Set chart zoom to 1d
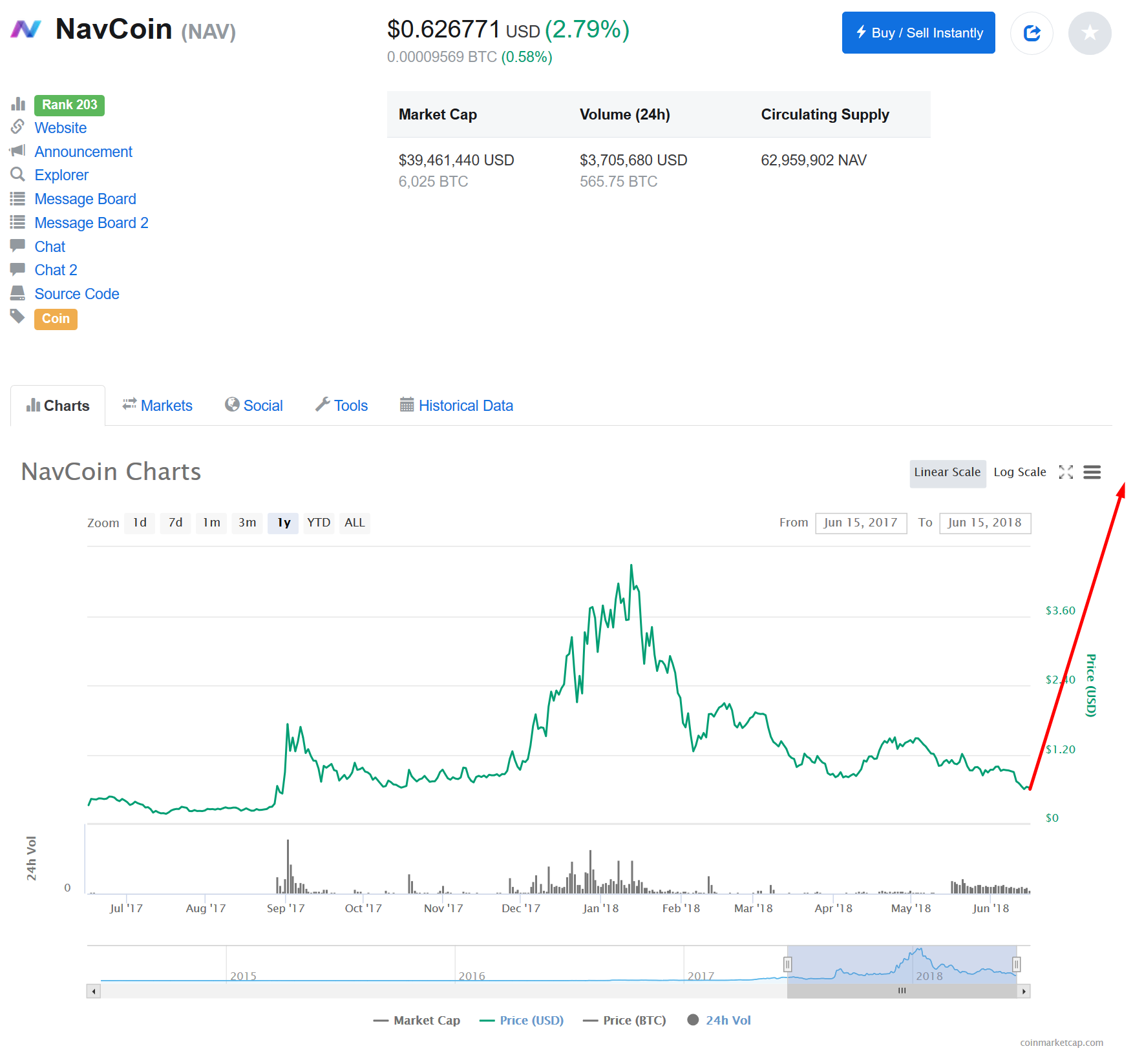The image size is (1133, 1064). coord(140,523)
